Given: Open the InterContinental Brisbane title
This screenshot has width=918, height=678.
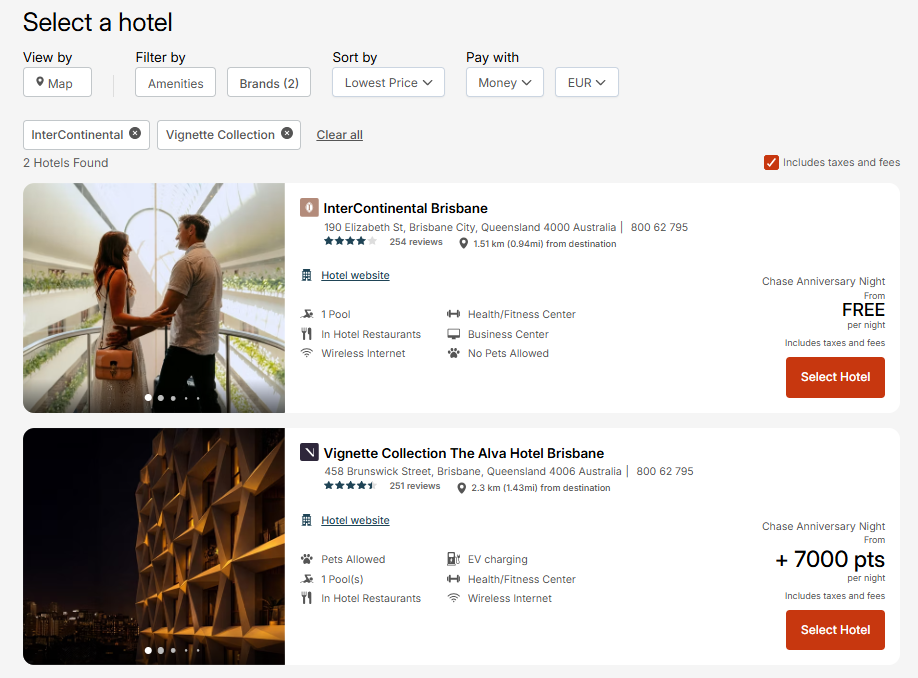Looking at the screenshot, I should click(x=405, y=208).
